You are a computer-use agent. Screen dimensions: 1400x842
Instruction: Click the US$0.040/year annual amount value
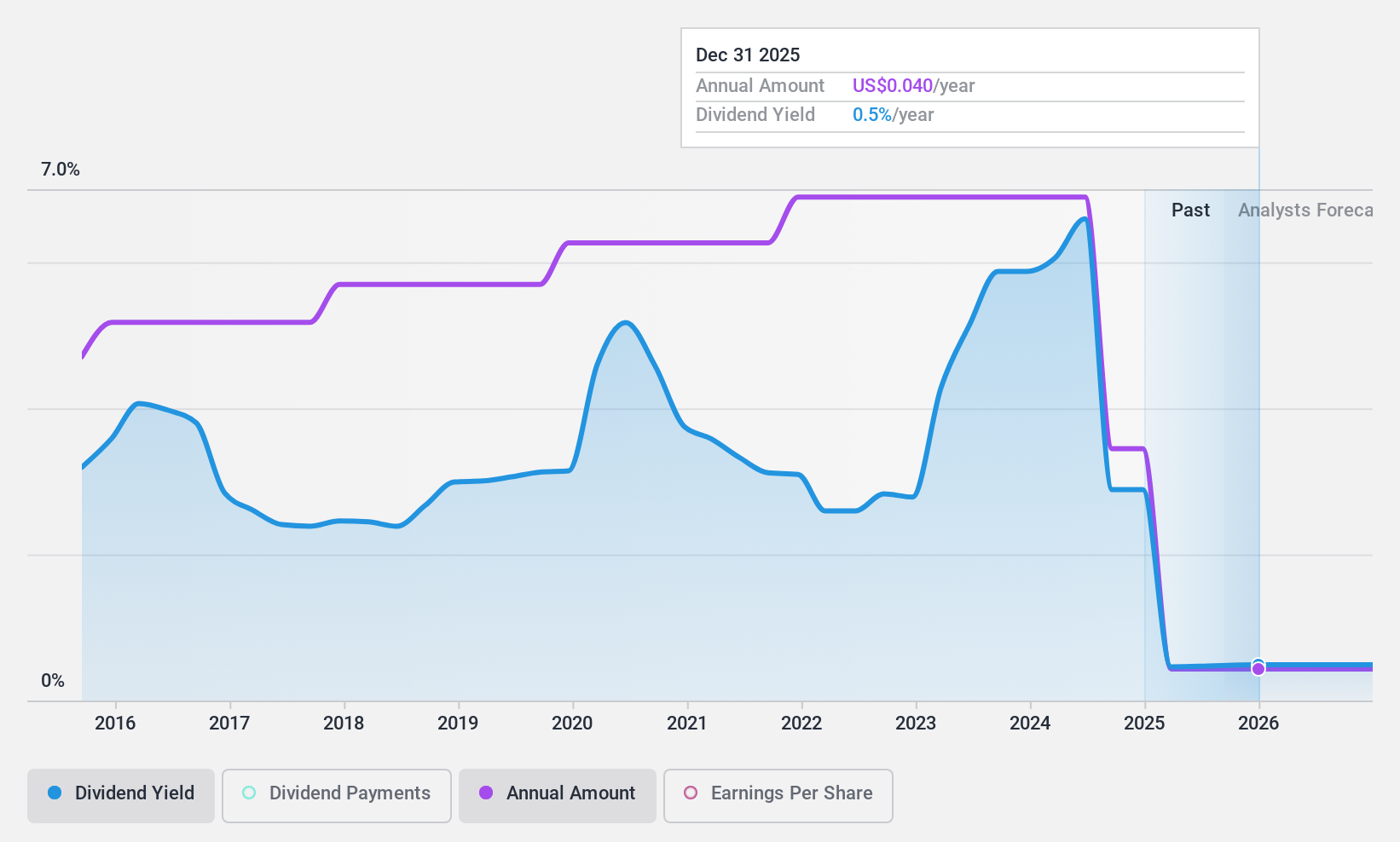pos(913,85)
